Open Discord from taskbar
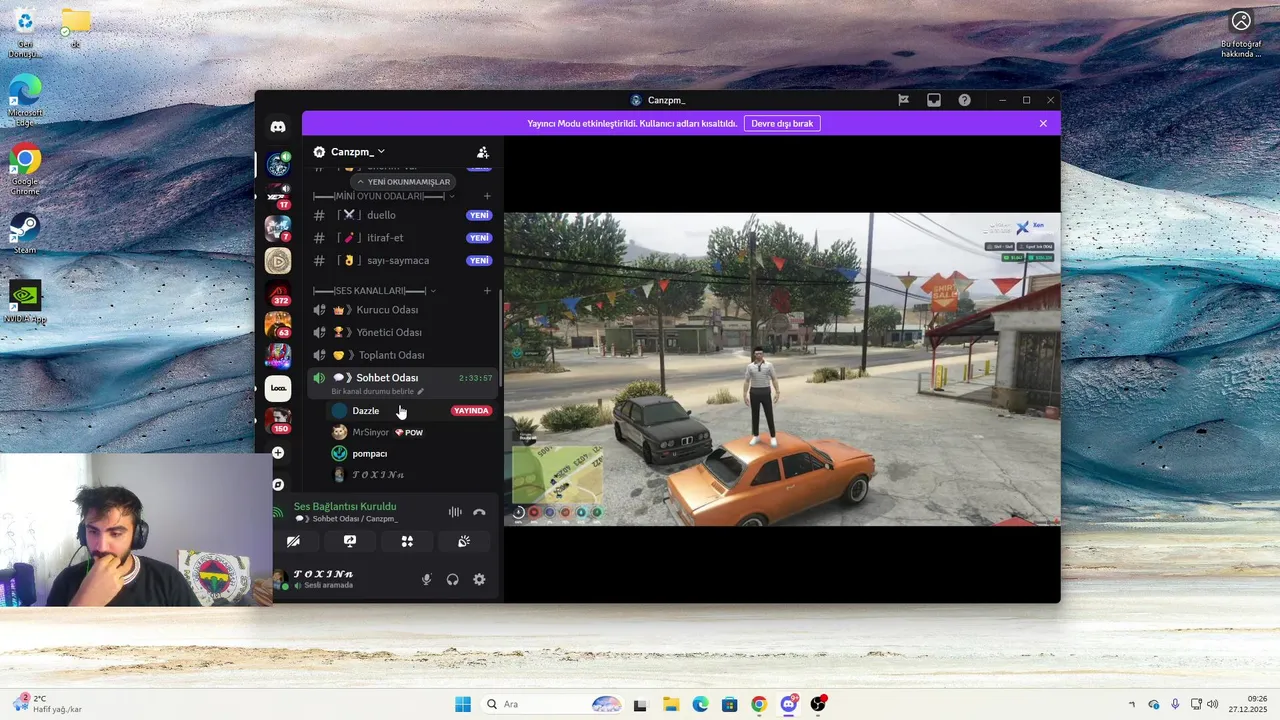The height and width of the screenshot is (720, 1280). pyautogui.click(x=789, y=704)
